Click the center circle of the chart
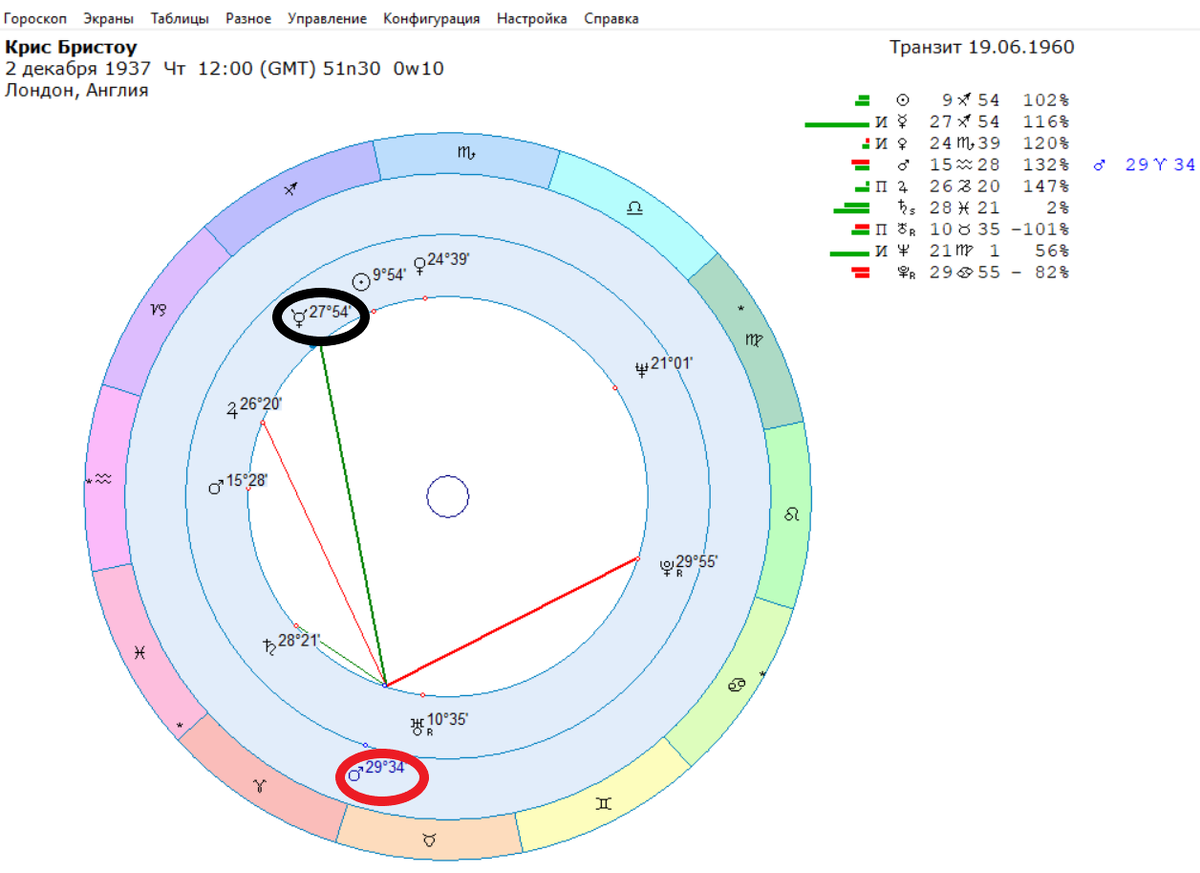The width and height of the screenshot is (1200, 873). [x=448, y=496]
